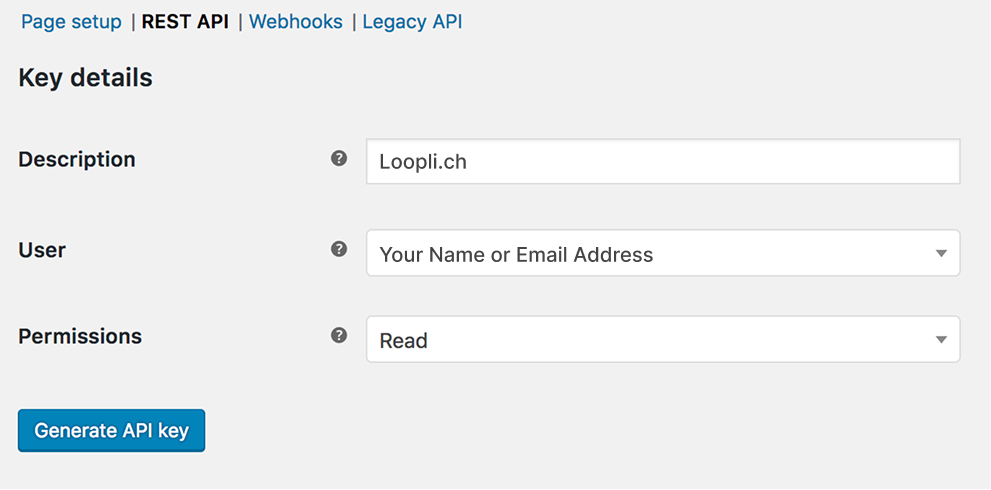Click the Key details heading

coord(85,77)
